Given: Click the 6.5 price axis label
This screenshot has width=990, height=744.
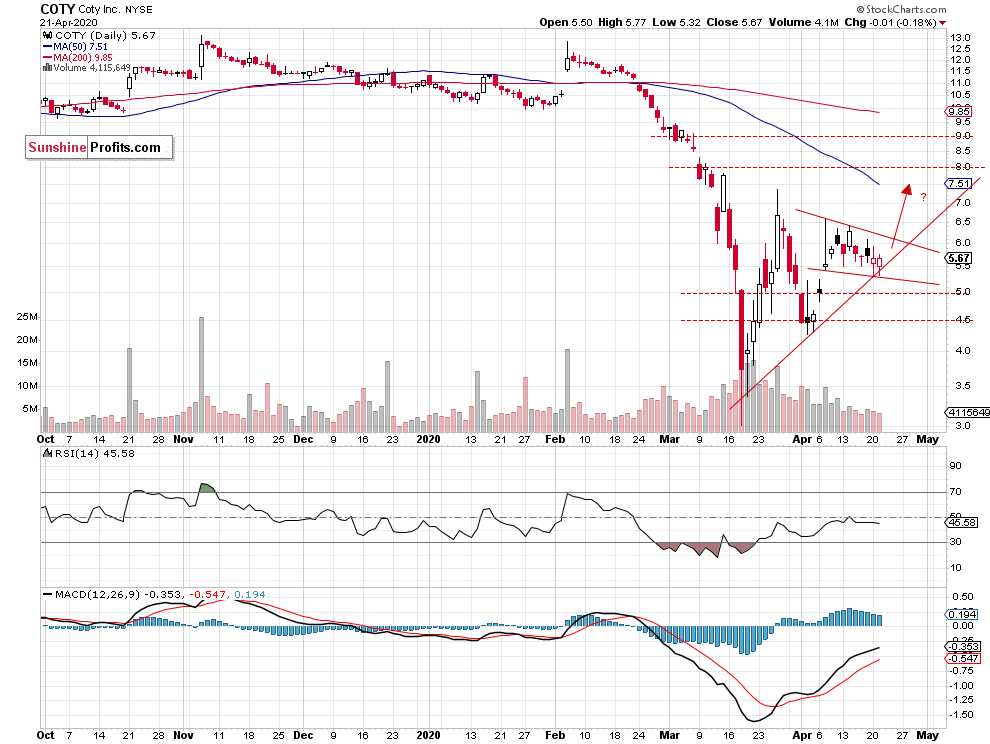Looking at the screenshot, I should [x=963, y=222].
